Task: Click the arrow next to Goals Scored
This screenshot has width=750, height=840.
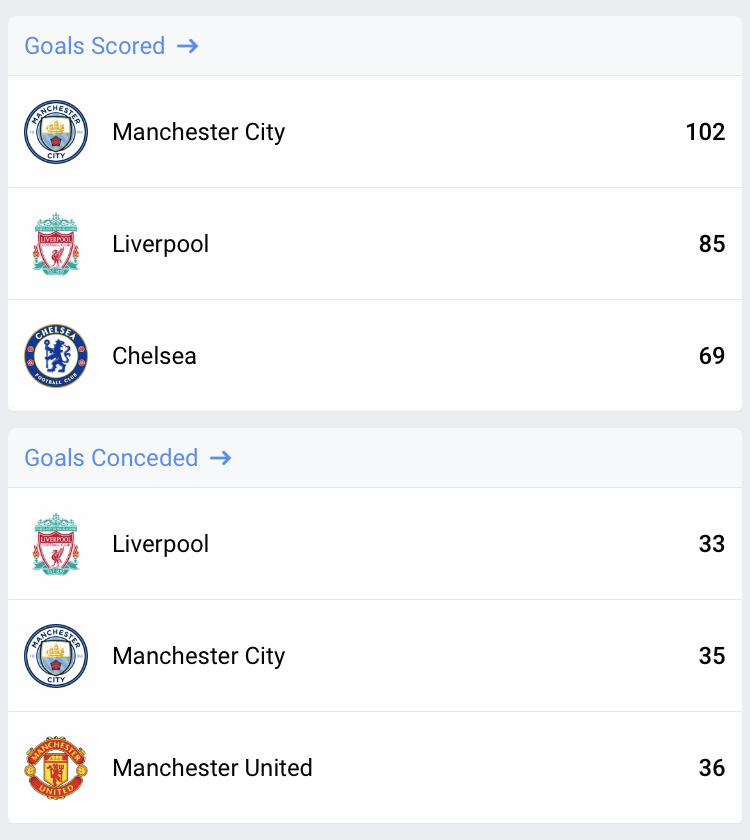Action: click(x=187, y=46)
